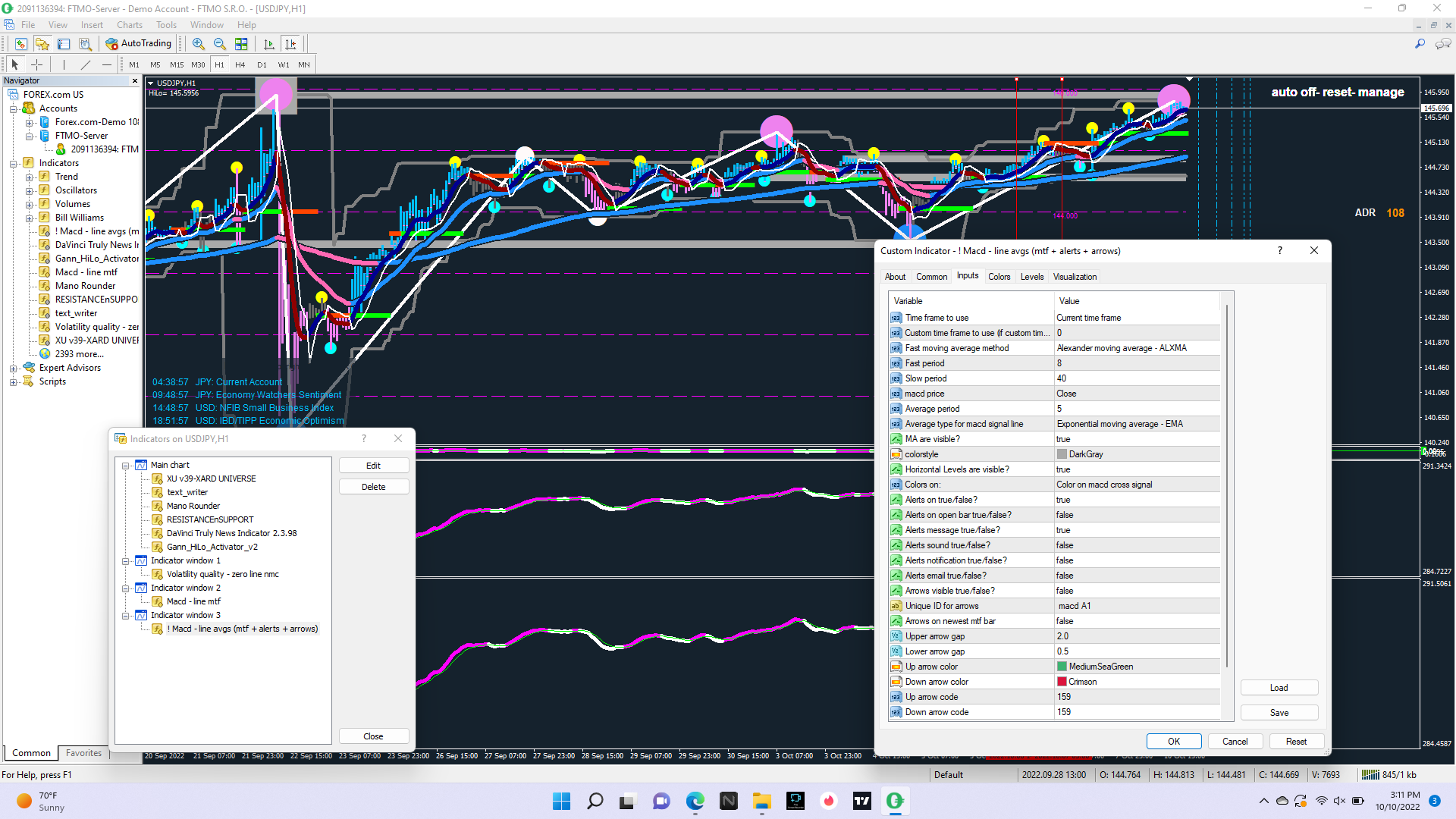Click the Strategy Tester toolbar icon

(x=85, y=44)
